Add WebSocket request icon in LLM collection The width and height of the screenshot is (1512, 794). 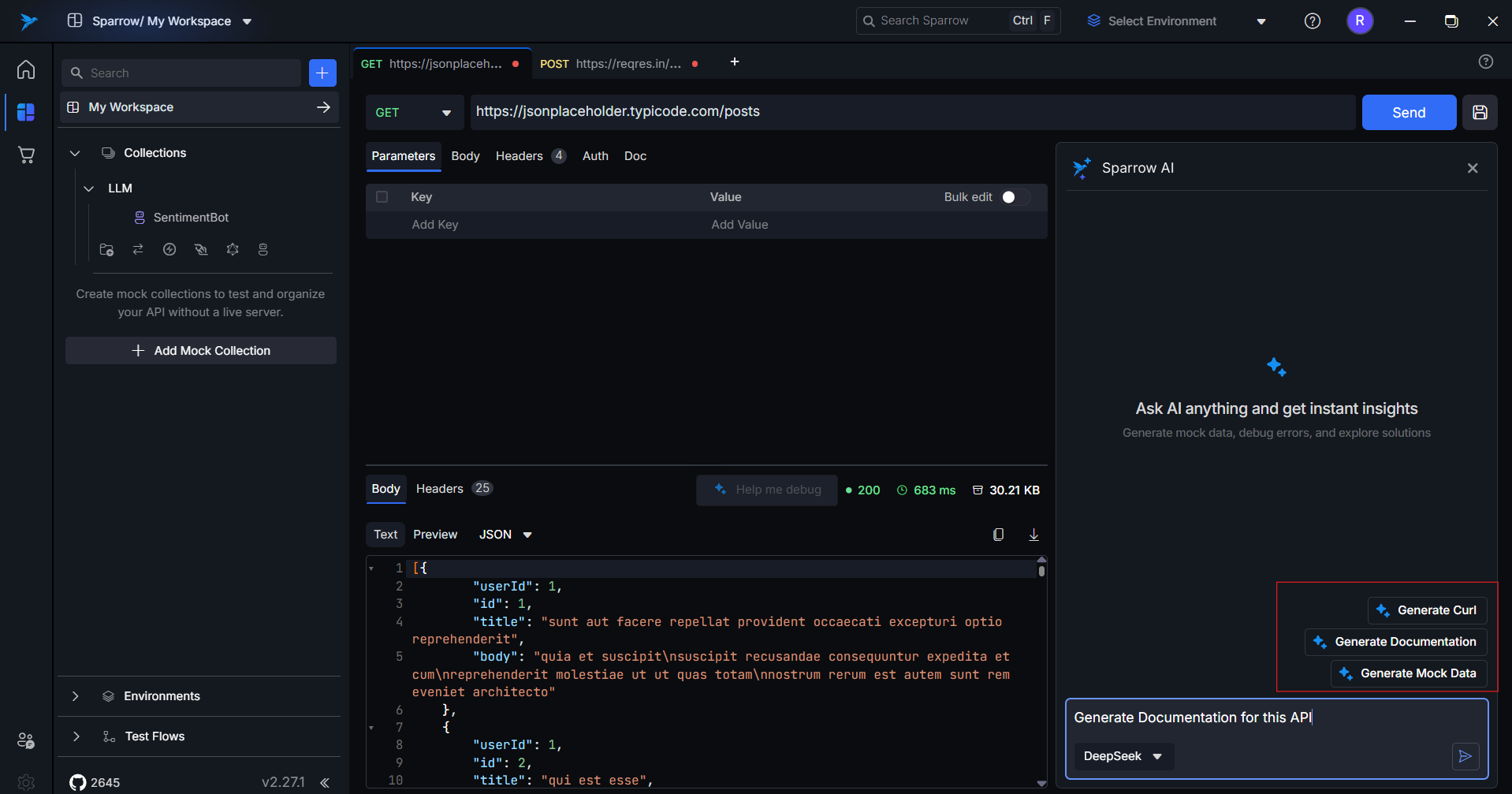(x=201, y=249)
